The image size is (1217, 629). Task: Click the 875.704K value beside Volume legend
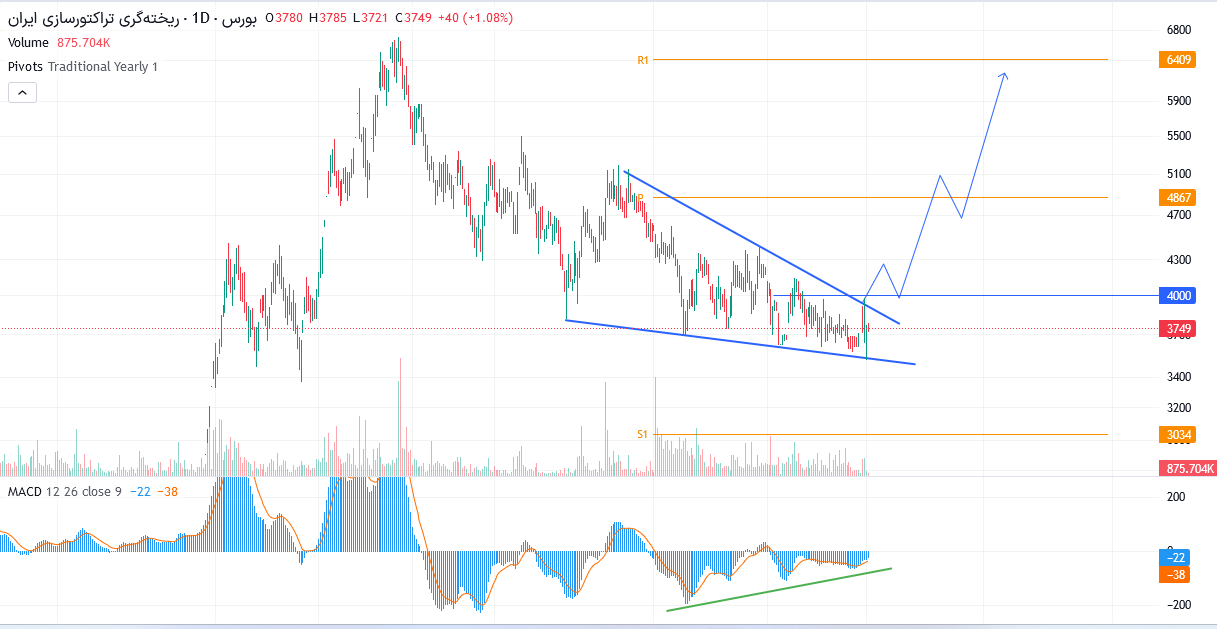pos(84,43)
